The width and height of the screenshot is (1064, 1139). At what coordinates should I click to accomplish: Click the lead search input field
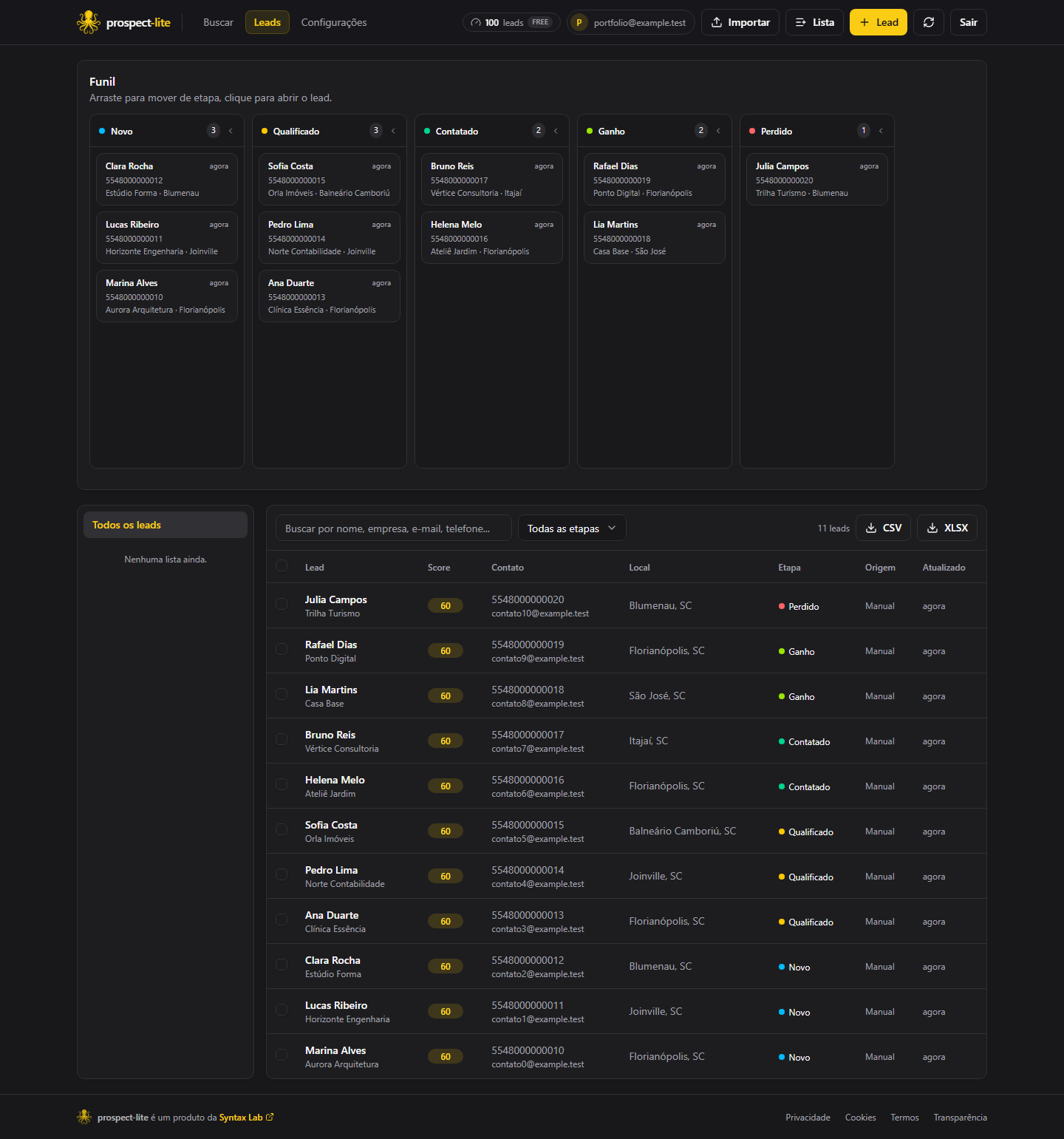click(394, 528)
